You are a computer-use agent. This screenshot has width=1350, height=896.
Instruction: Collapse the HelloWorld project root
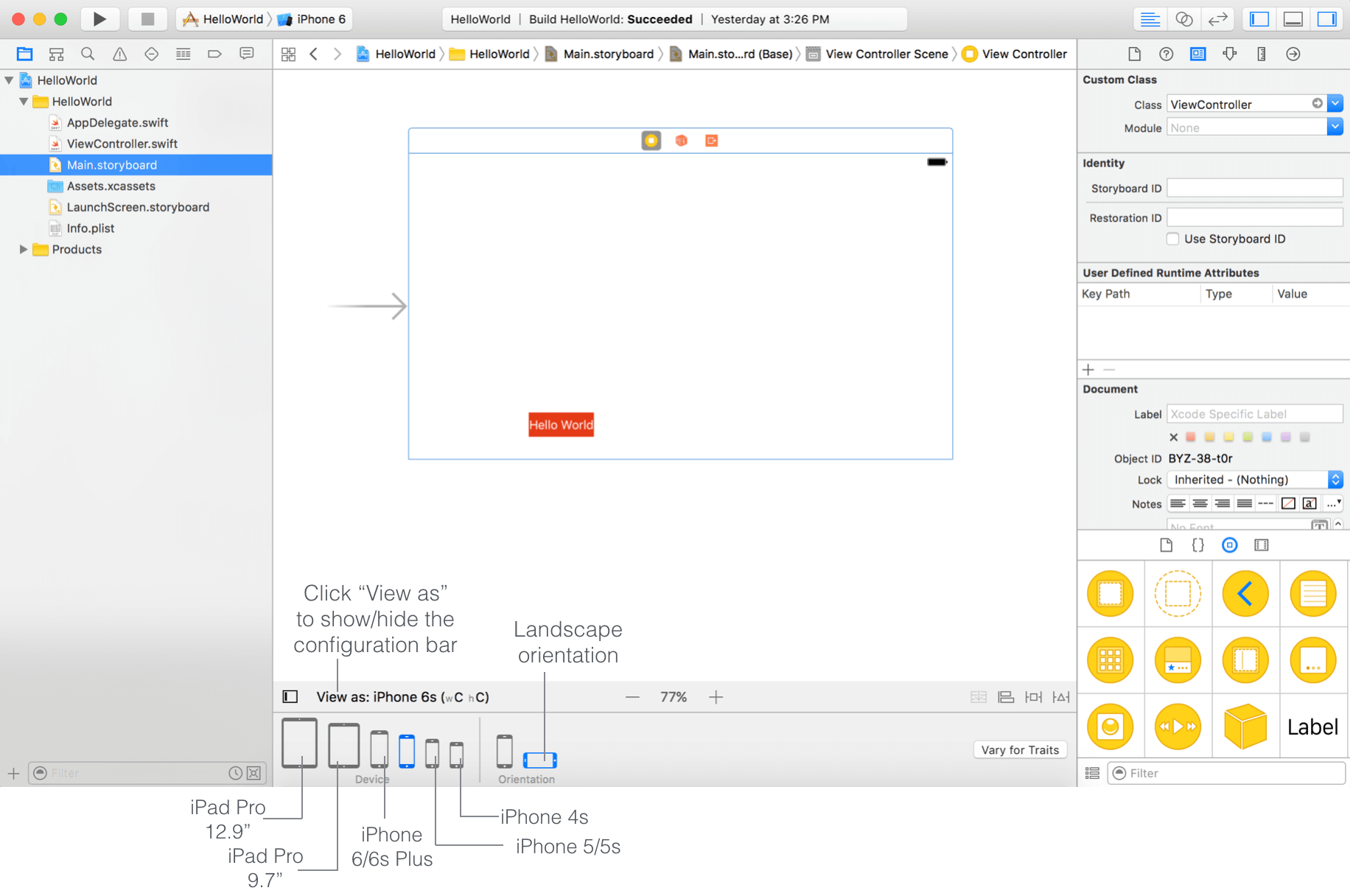(10, 80)
